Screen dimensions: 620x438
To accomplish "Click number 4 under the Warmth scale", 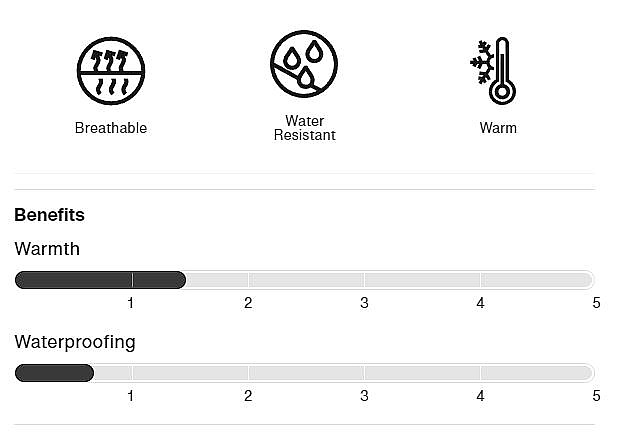I will tap(480, 303).
